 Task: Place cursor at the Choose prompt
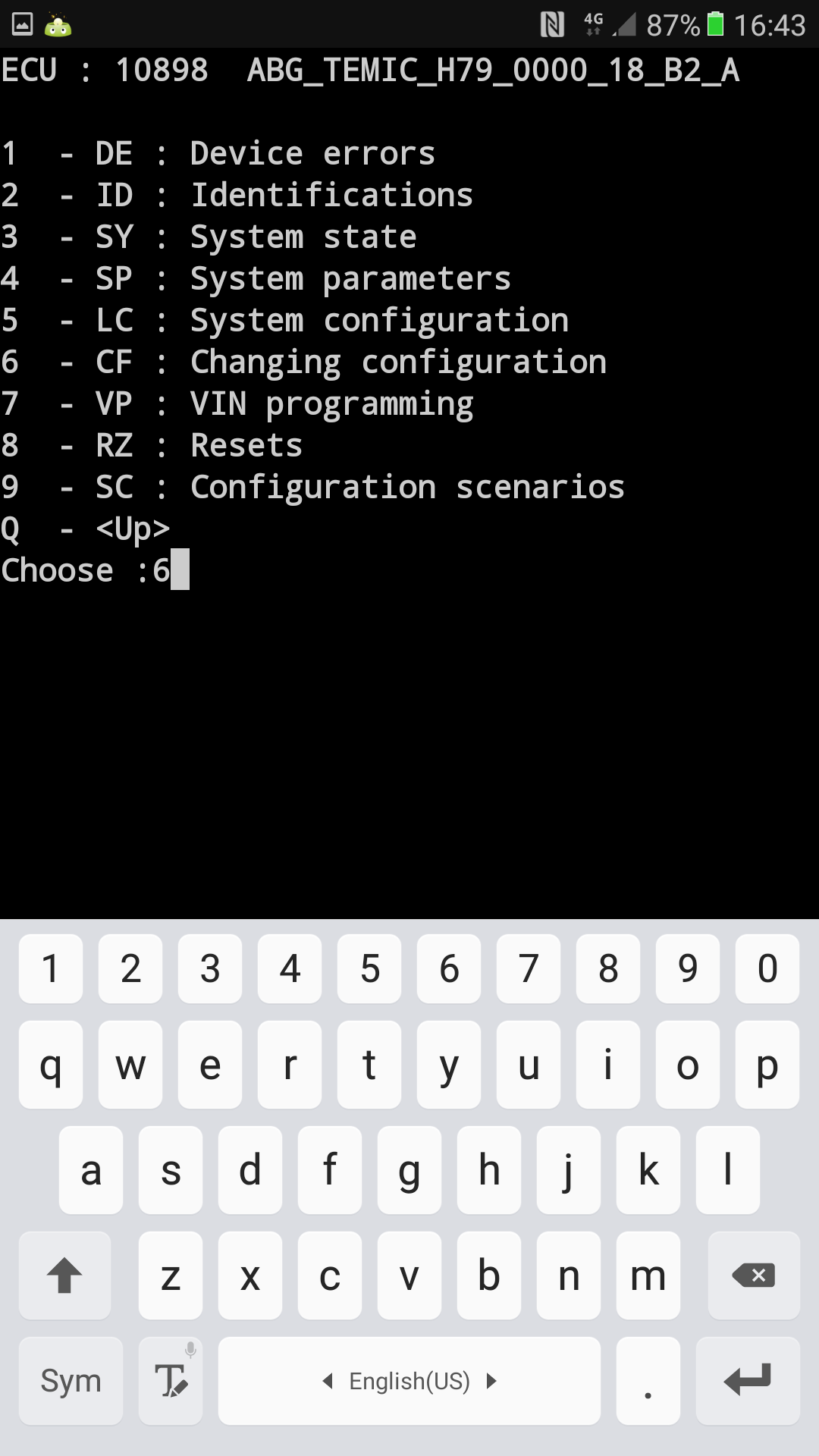tap(95, 570)
